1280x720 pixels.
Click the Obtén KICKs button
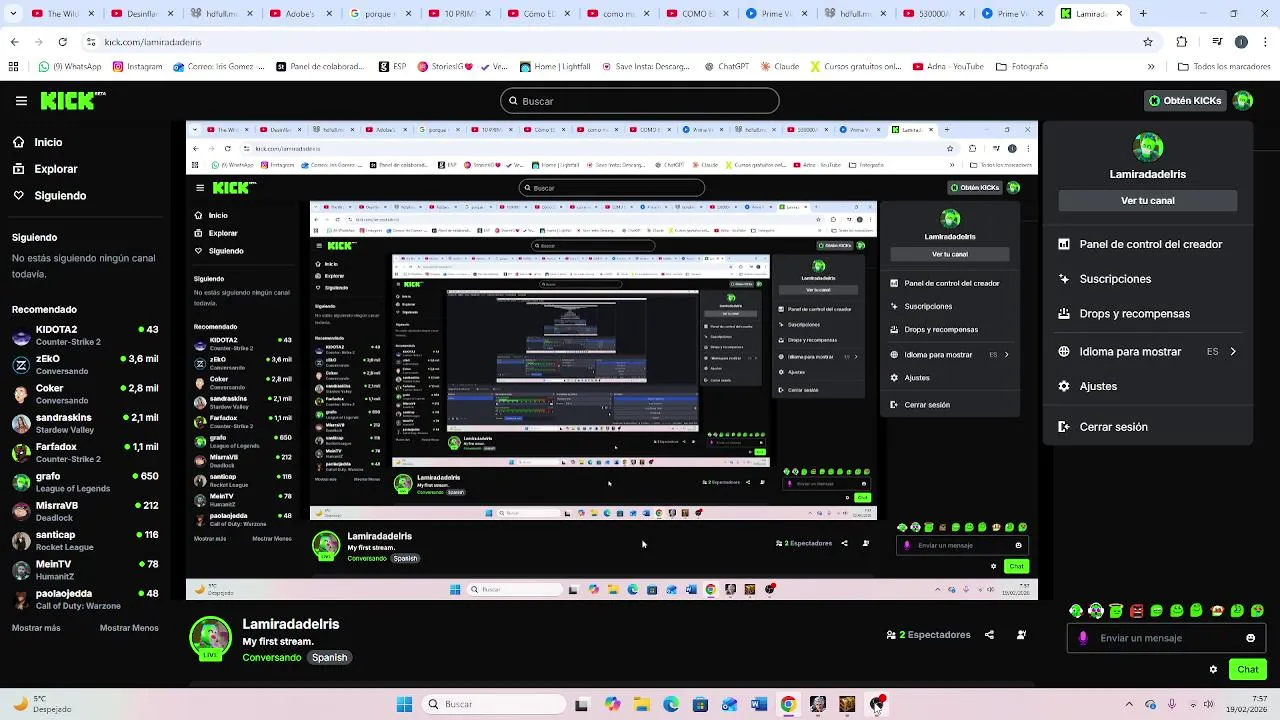(1185, 101)
